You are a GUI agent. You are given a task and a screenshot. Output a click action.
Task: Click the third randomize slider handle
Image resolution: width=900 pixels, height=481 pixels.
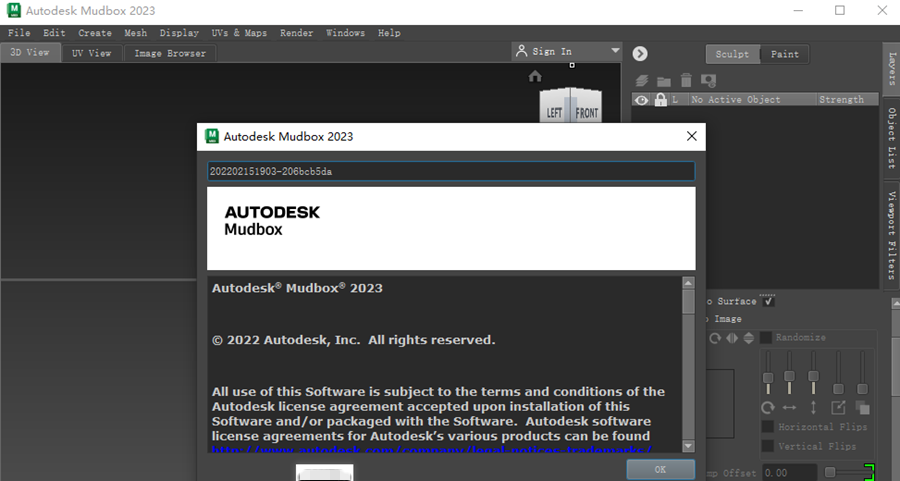(813, 376)
